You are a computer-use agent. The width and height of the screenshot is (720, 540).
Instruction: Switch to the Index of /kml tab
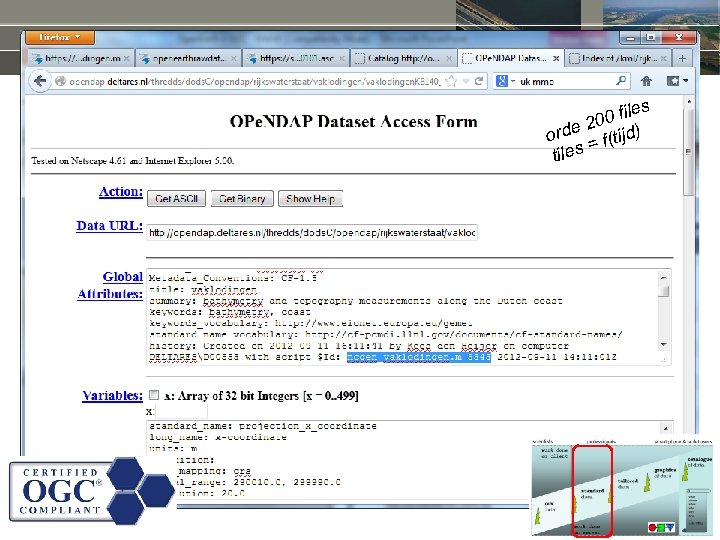[618, 58]
